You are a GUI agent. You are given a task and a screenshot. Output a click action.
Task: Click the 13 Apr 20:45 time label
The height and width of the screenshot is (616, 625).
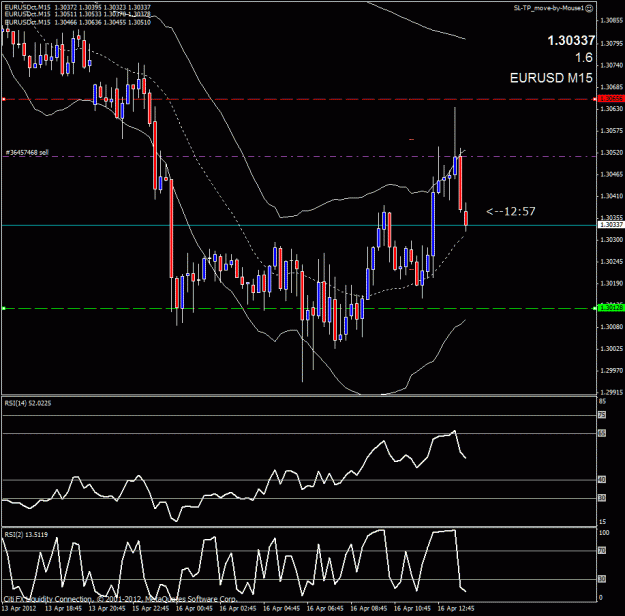(107, 608)
